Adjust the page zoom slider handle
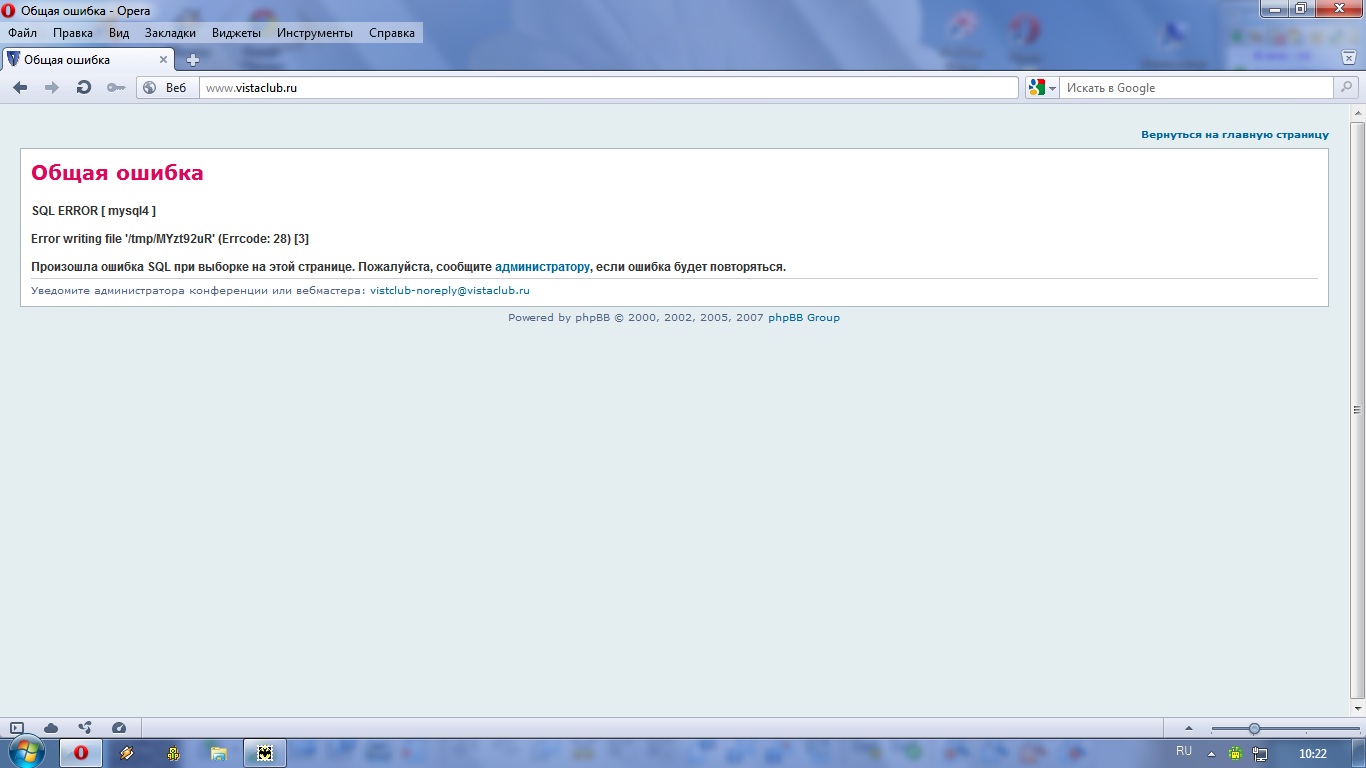Viewport: 1366px width, 768px height. (1254, 728)
